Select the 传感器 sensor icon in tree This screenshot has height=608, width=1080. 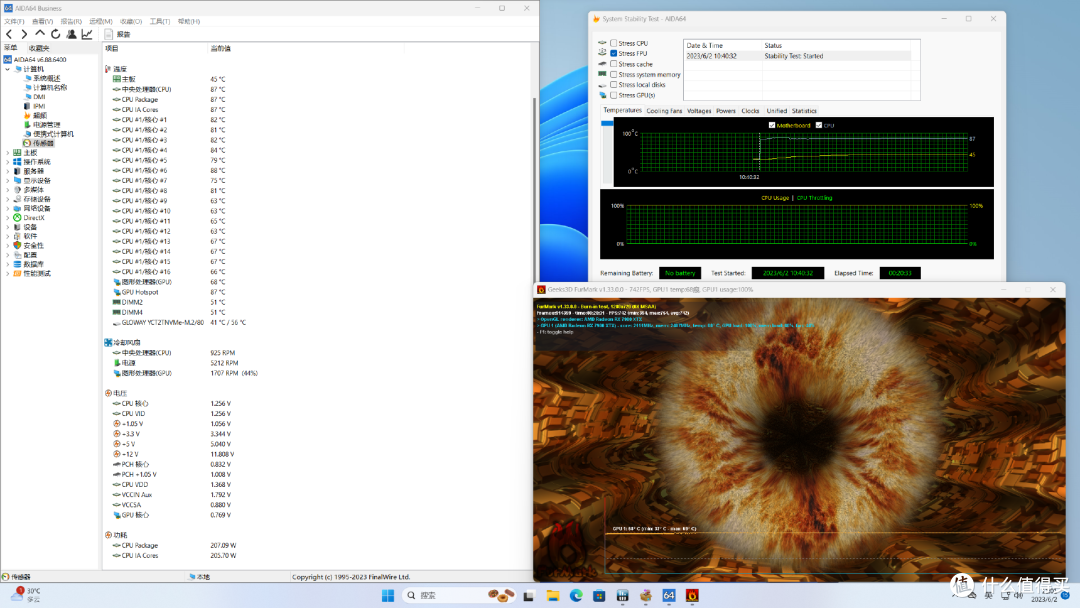point(27,143)
